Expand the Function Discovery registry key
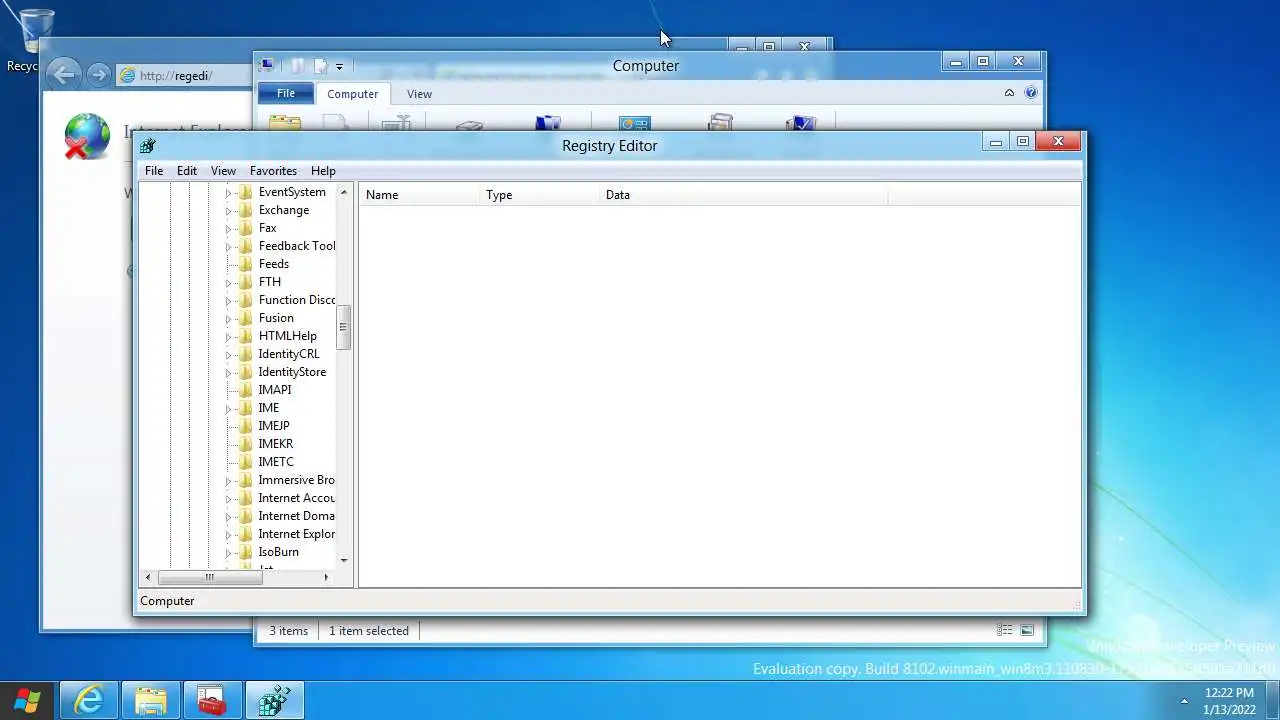The image size is (1280, 720). click(228, 301)
